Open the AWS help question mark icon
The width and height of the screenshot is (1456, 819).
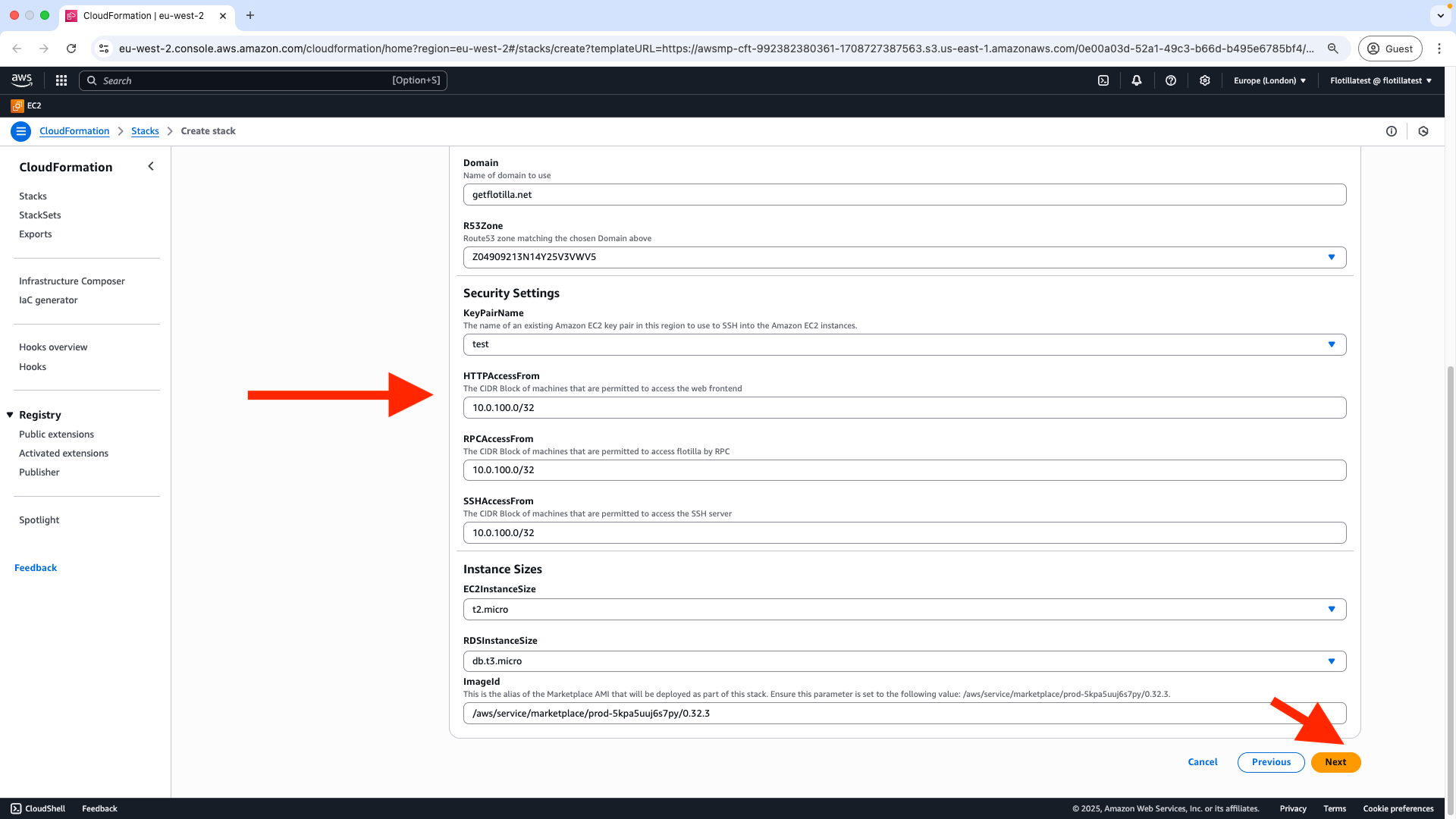[x=1171, y=80]
